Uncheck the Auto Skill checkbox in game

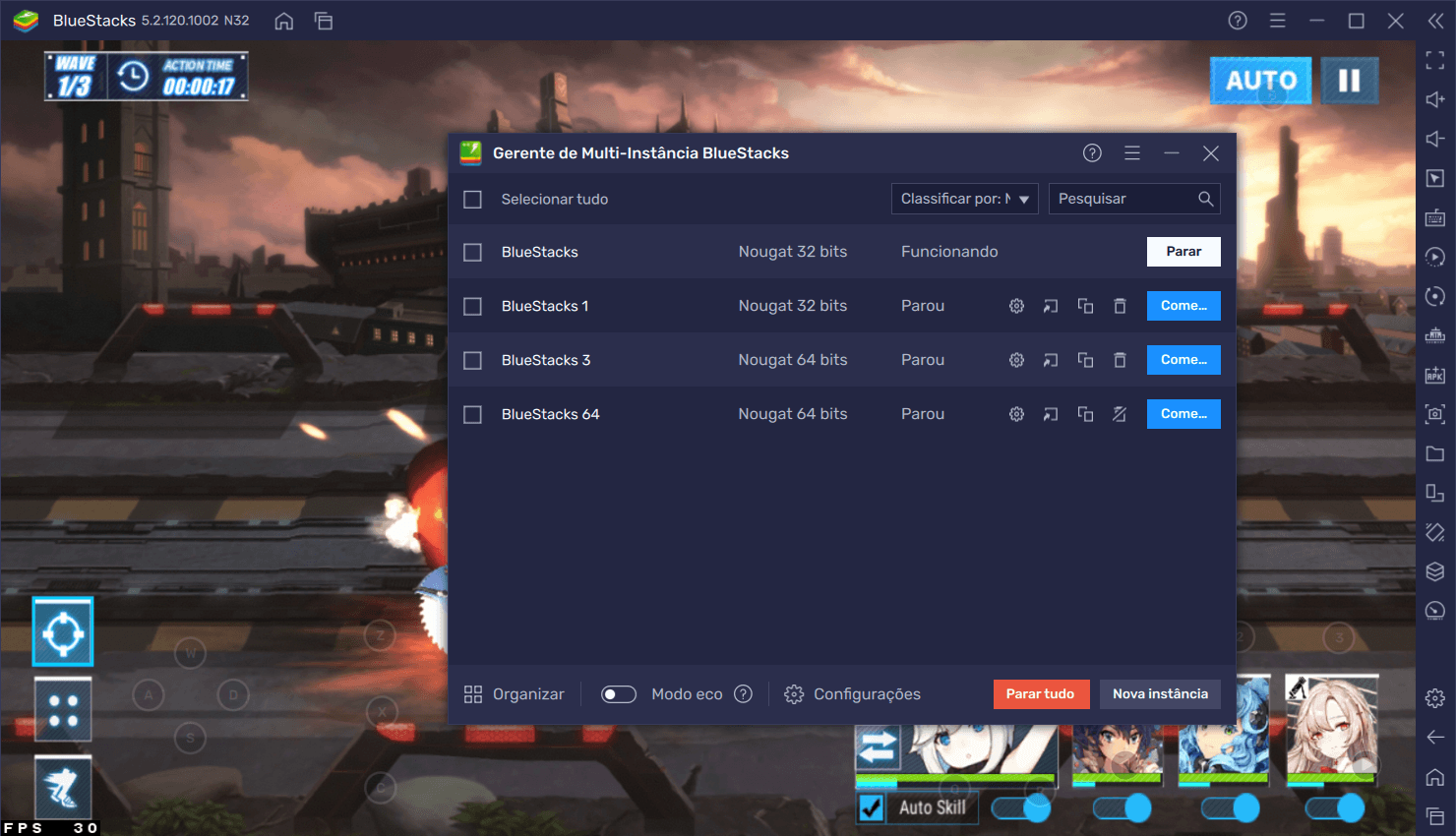coord(871,807)
